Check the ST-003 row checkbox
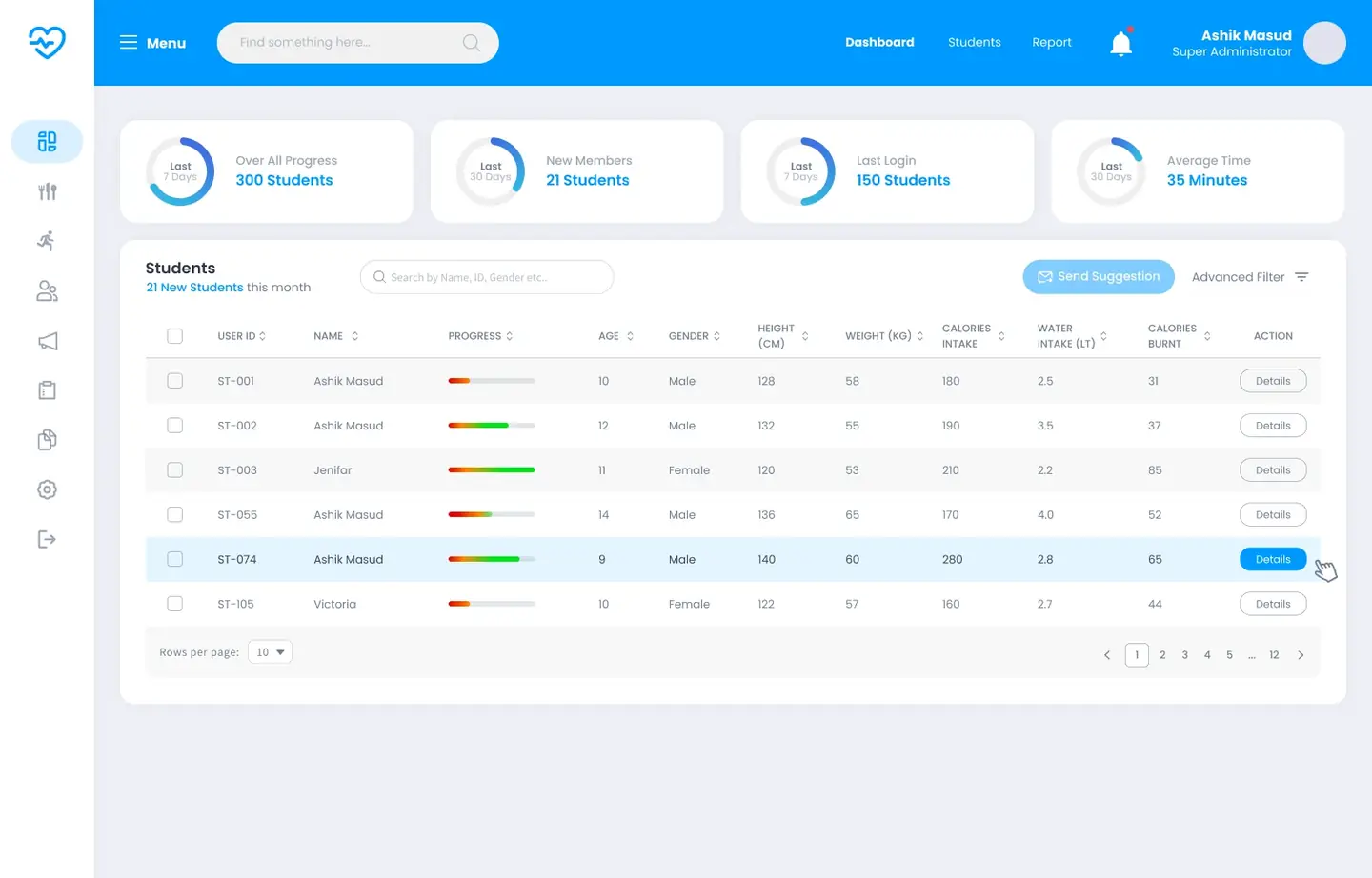The height and width of the screenshot is (878, 1372). [174, 470]
